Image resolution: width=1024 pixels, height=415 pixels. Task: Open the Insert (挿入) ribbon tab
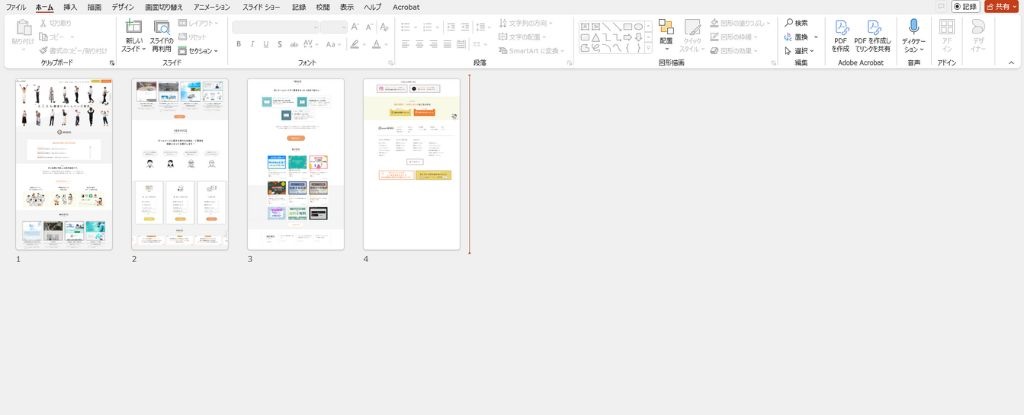70,7
